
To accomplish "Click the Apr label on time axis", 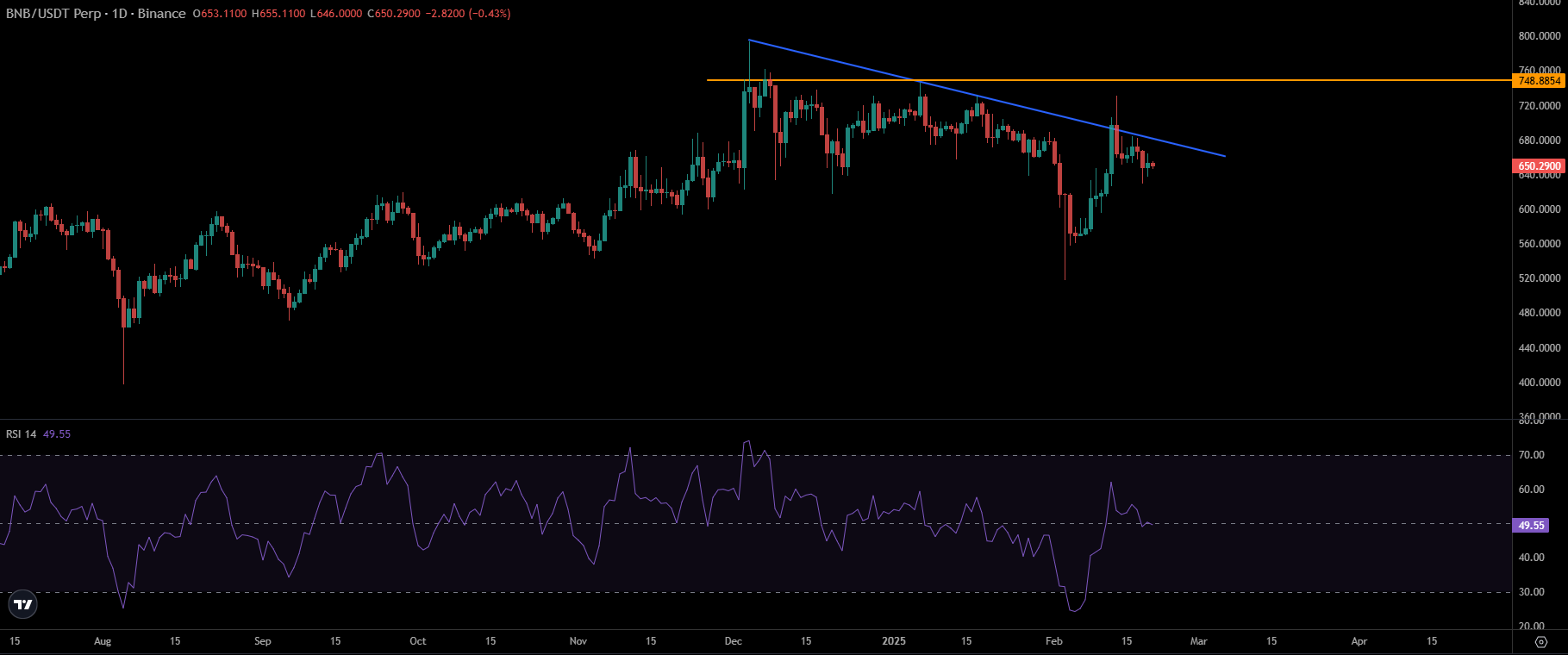I will (x=1359, y=641).
